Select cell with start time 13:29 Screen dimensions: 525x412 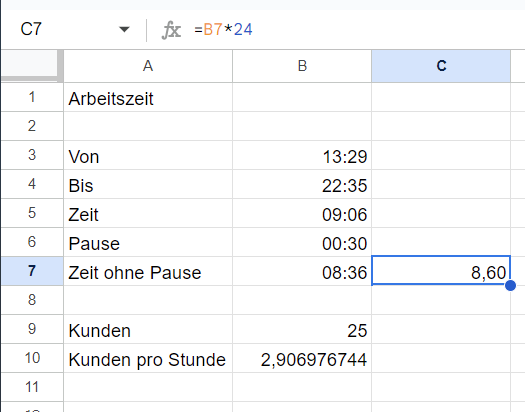click(x=302, y=155)
